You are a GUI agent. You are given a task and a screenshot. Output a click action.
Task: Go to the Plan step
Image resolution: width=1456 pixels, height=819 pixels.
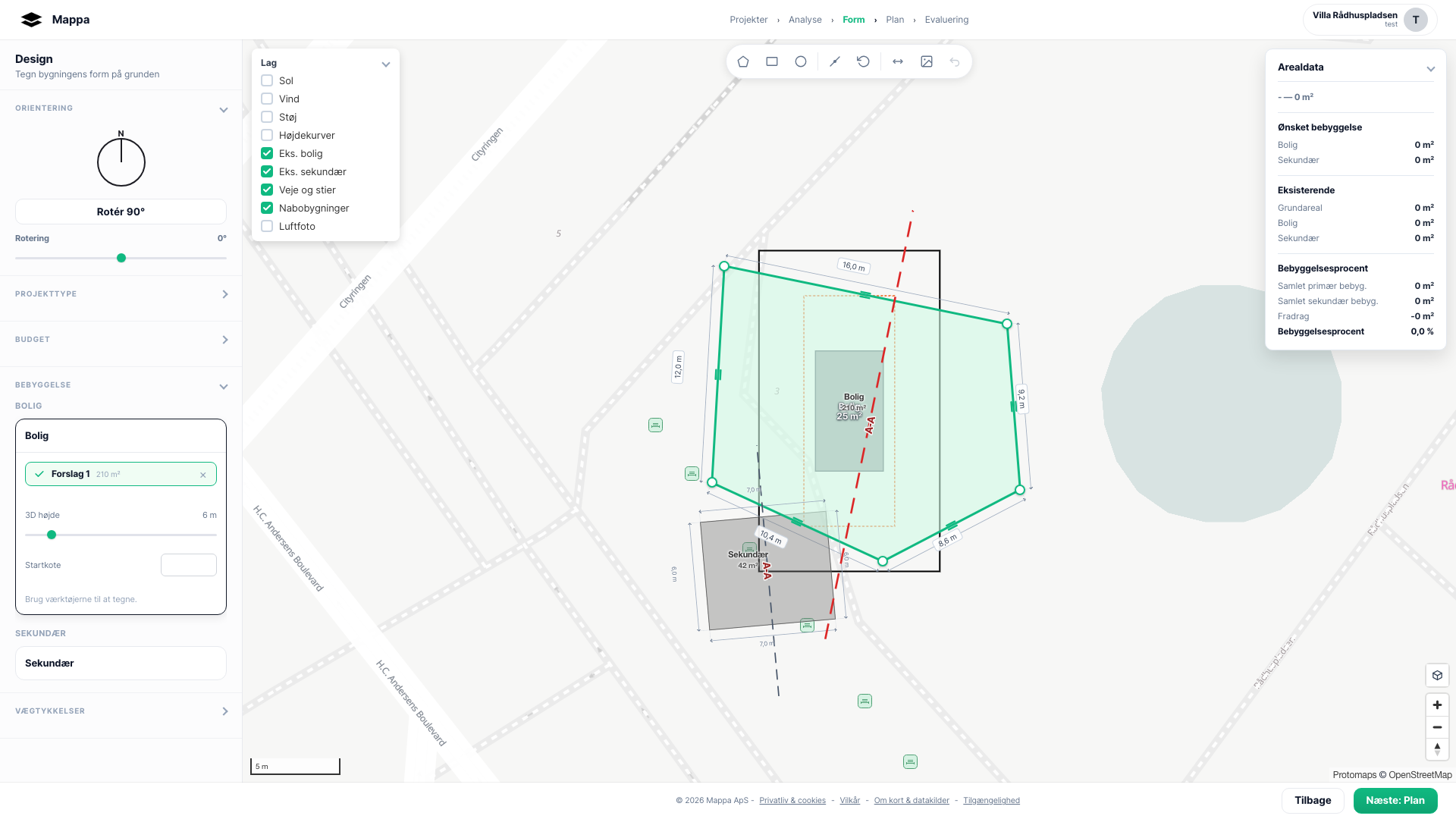click(x=895, y=20)
